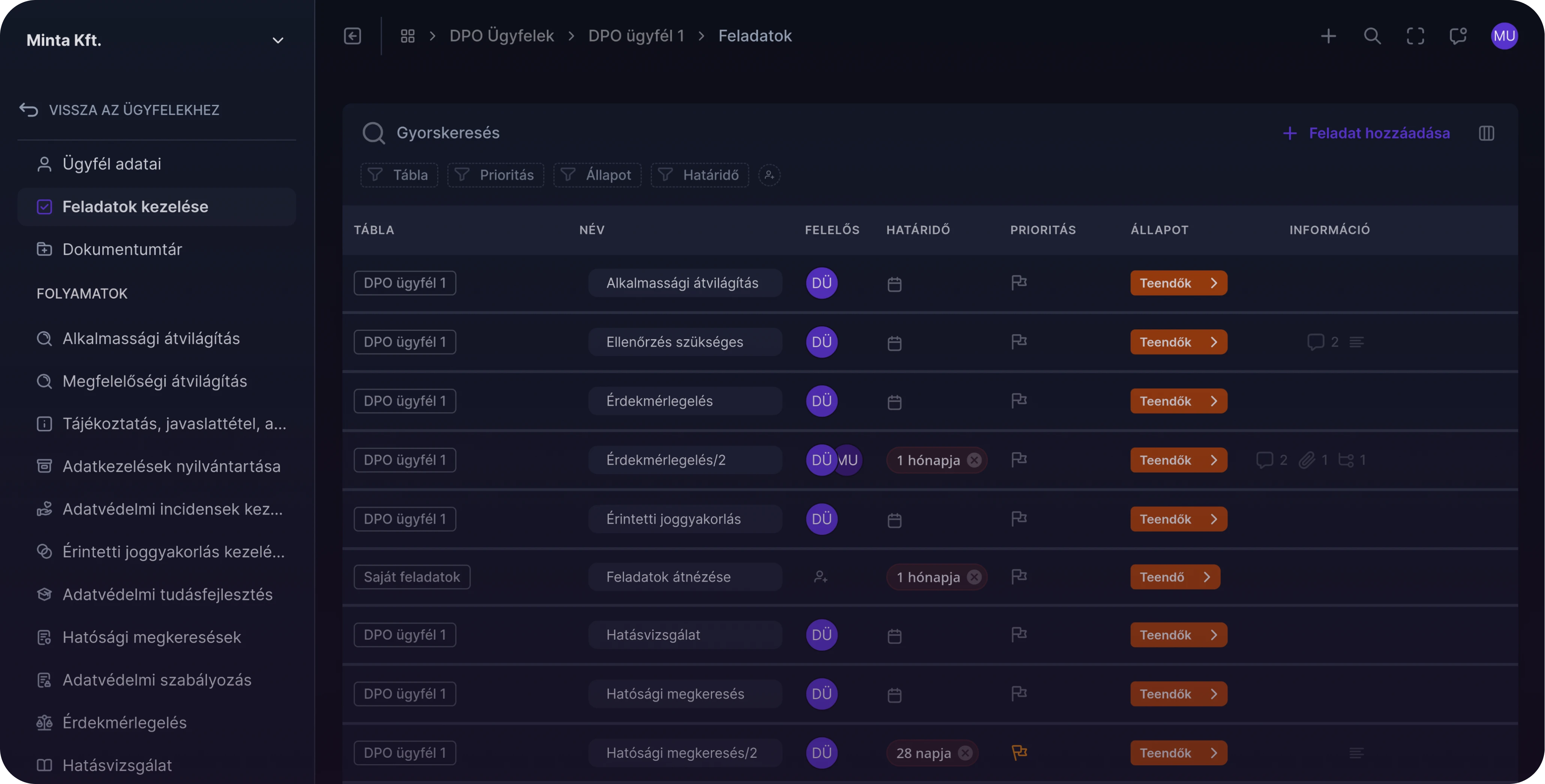Open the Állapot filter dropdown
The width and height of the screenshot is (1545, 784).
pyautogui.click(x=597, y=175)
